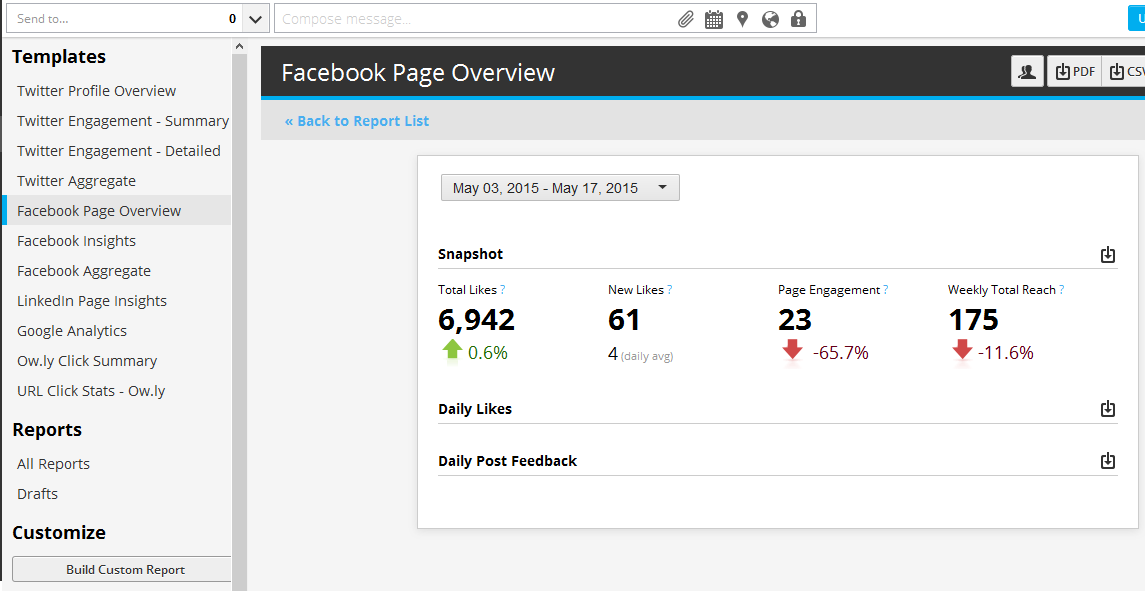Click the globe targeting icon

pos(770,19)
